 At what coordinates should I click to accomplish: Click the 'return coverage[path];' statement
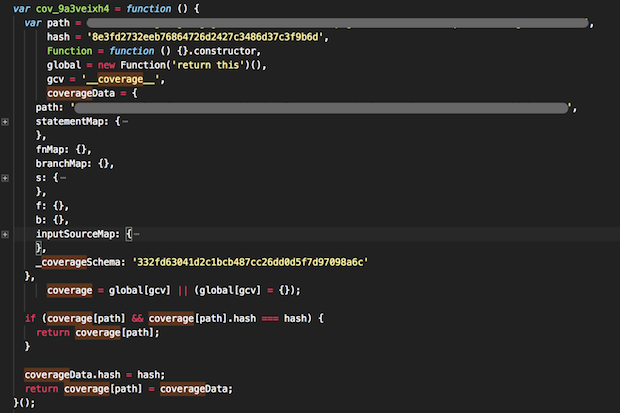click(98, 333)
